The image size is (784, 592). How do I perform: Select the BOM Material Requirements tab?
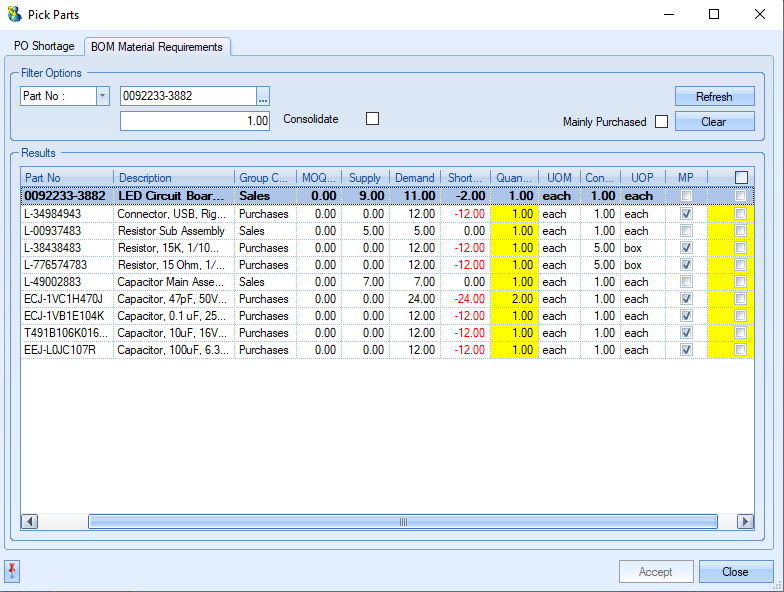158,46
